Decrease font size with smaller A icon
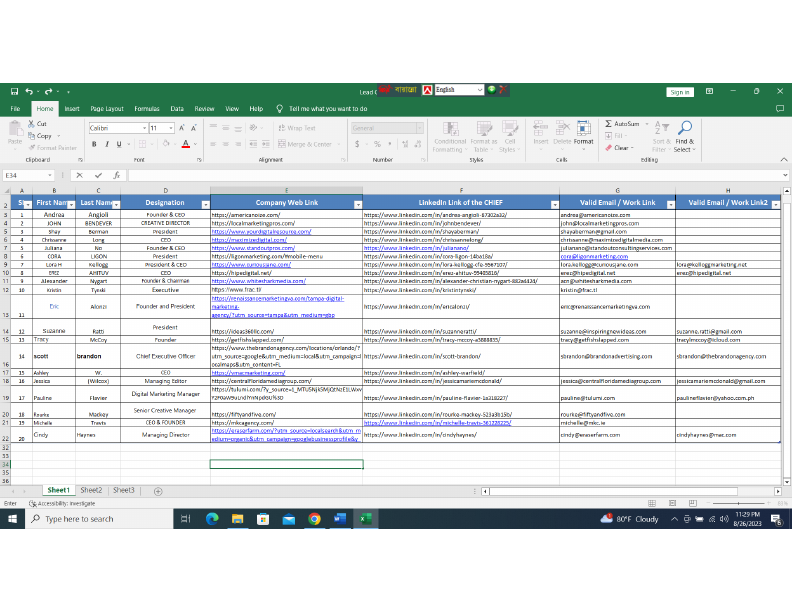792x612 pixels. 193,128
